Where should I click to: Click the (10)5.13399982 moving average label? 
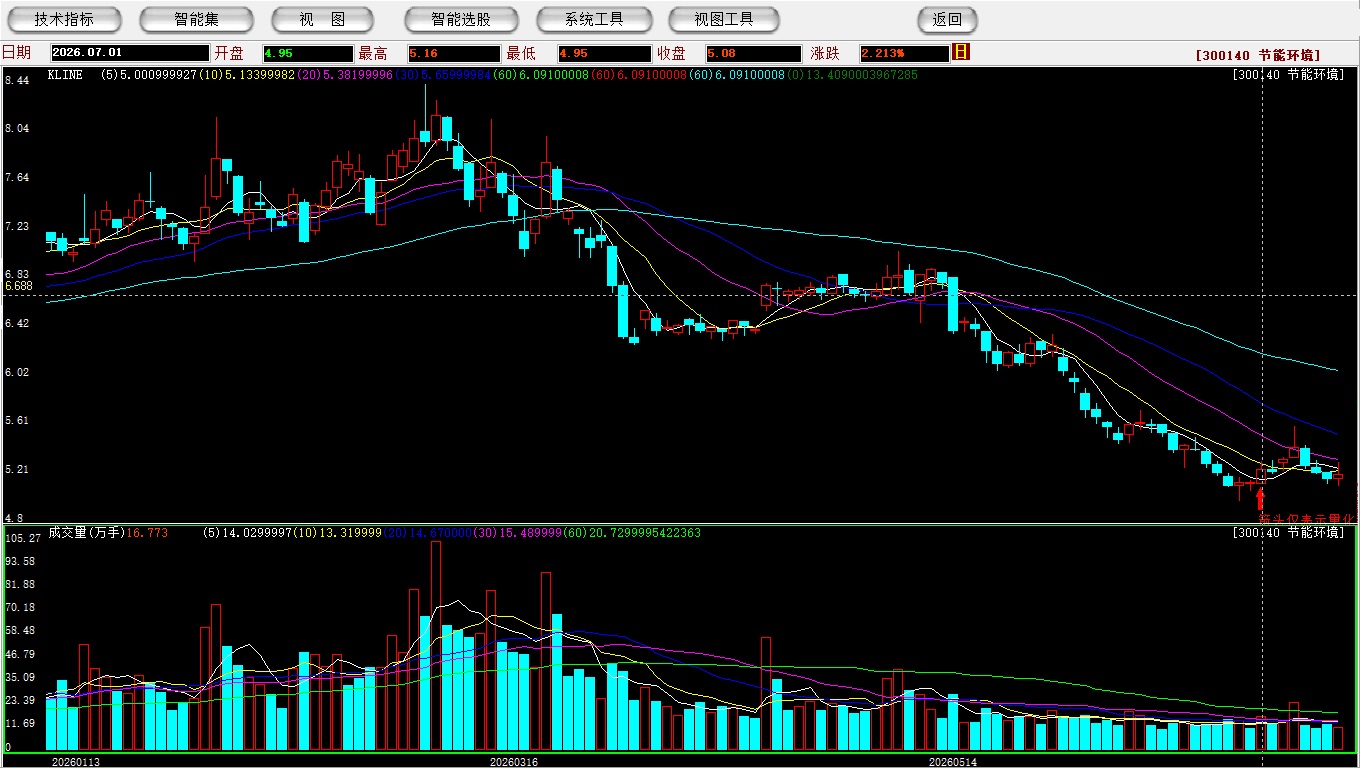246,75
